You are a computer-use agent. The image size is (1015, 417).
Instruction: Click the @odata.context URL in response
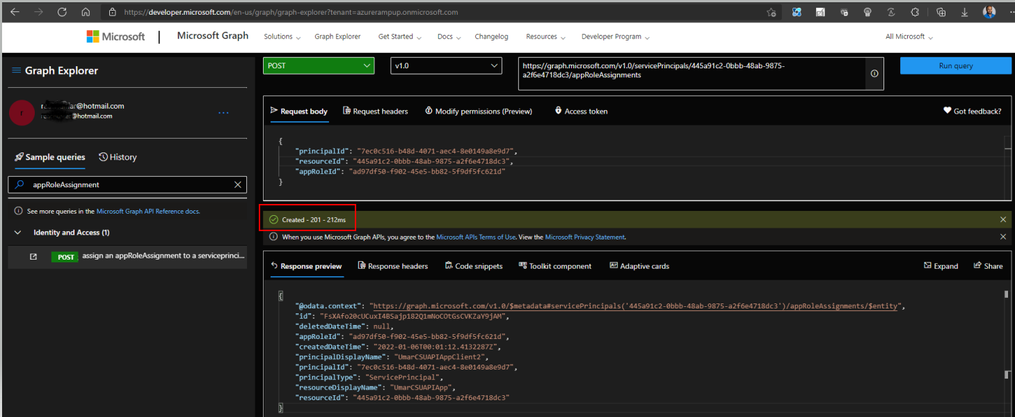click(636, 306)
